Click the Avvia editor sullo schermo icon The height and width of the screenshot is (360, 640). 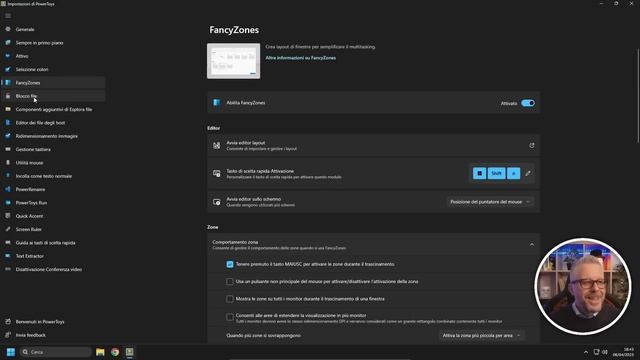[217, 202]
